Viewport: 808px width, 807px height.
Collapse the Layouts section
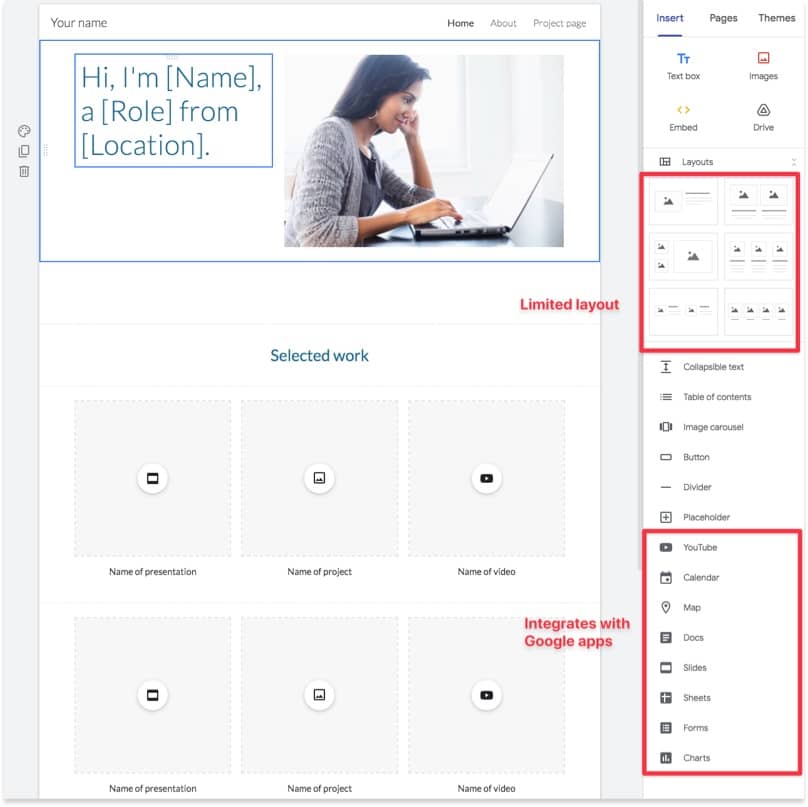pyautogui.click(x=797, y=161)
